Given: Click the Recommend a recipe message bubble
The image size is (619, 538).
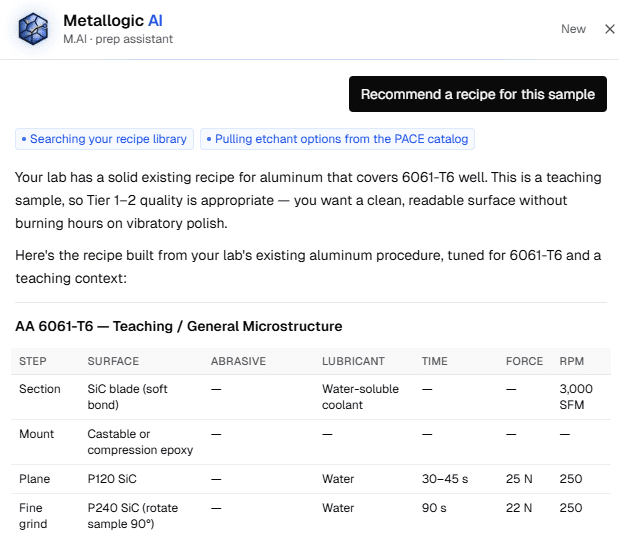Looking at the screenshot, I should [478, 94].
